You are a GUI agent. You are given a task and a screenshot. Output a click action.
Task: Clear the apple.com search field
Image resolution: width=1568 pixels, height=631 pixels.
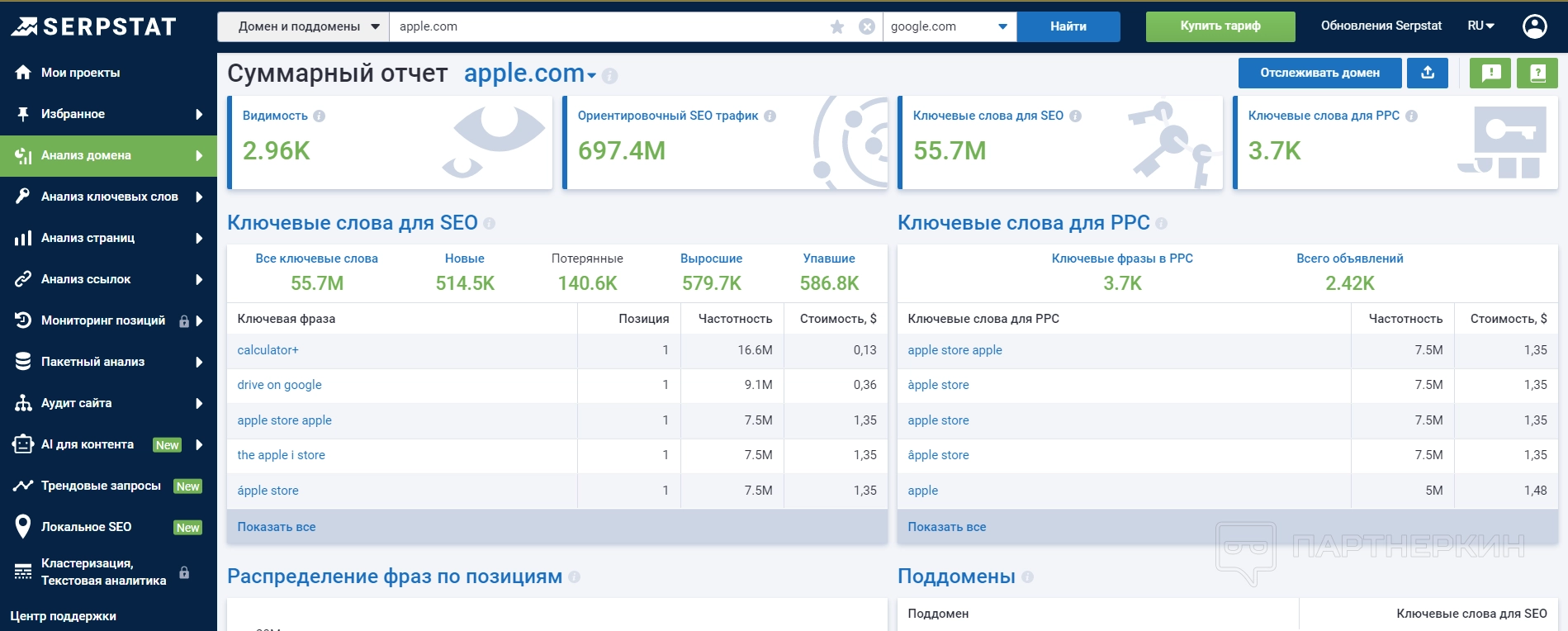(867, 26)
